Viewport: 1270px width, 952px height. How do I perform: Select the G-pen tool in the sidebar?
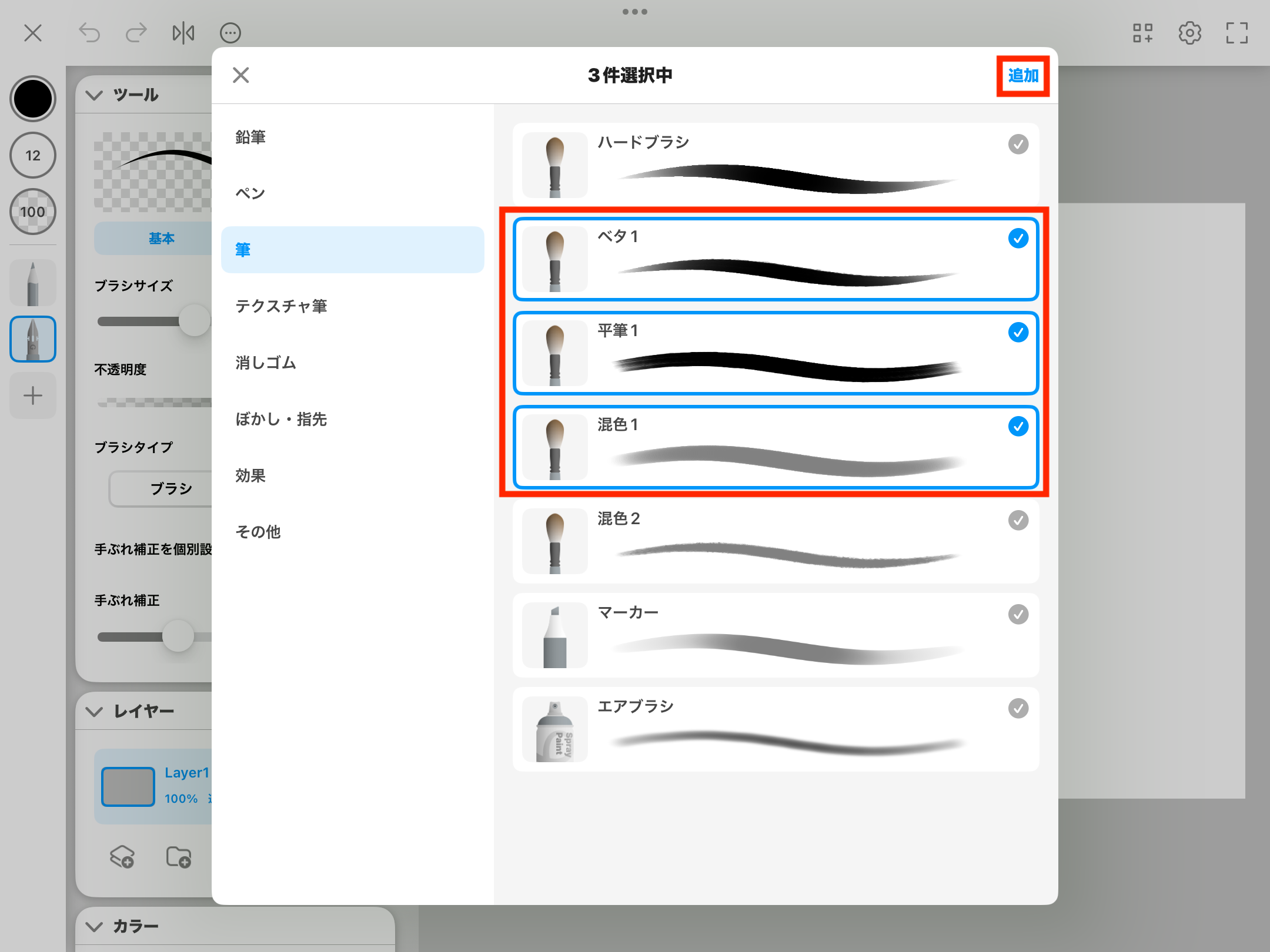tap(33, 339)
